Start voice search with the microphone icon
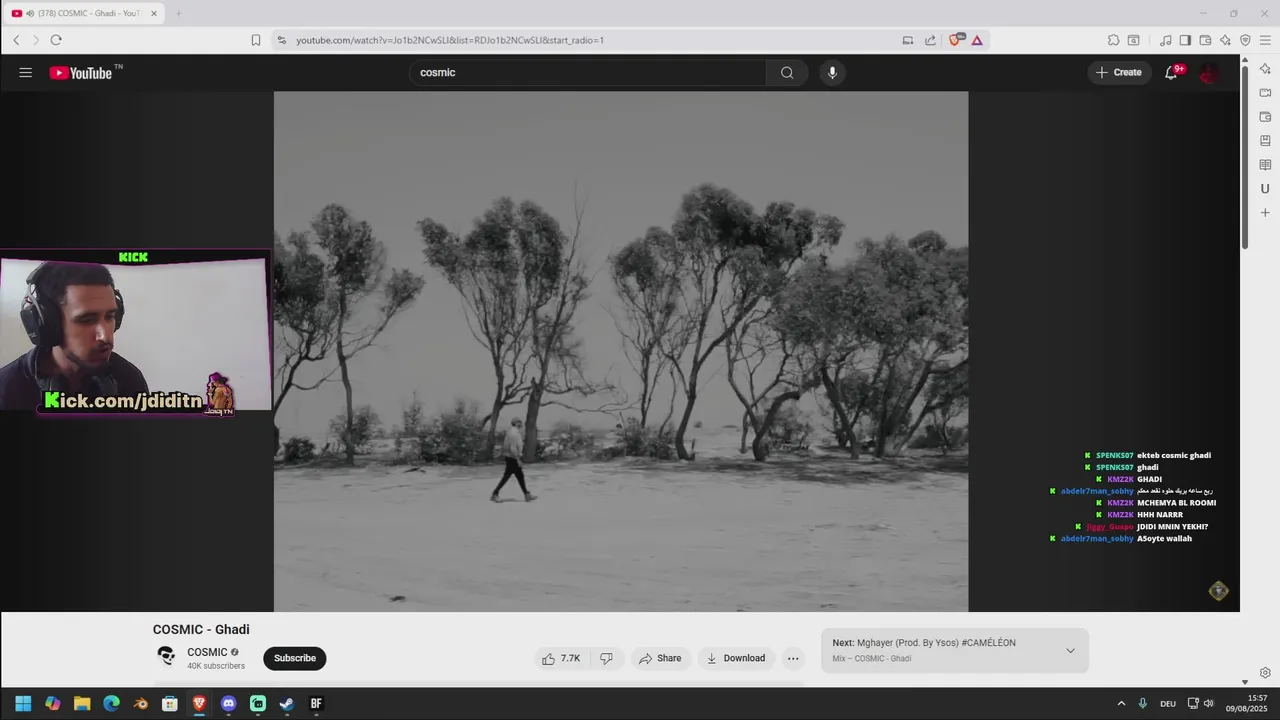The image size is (1280, 720). click(832, 72)
